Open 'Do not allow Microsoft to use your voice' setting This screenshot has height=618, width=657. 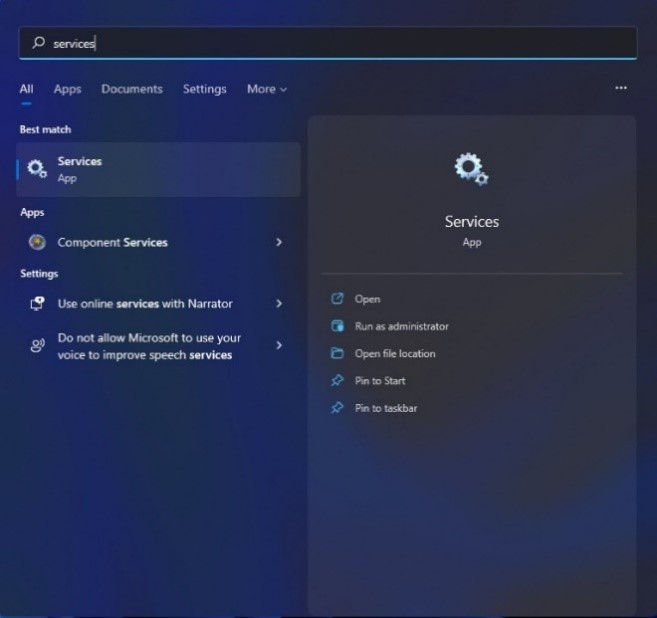point(158,346)
